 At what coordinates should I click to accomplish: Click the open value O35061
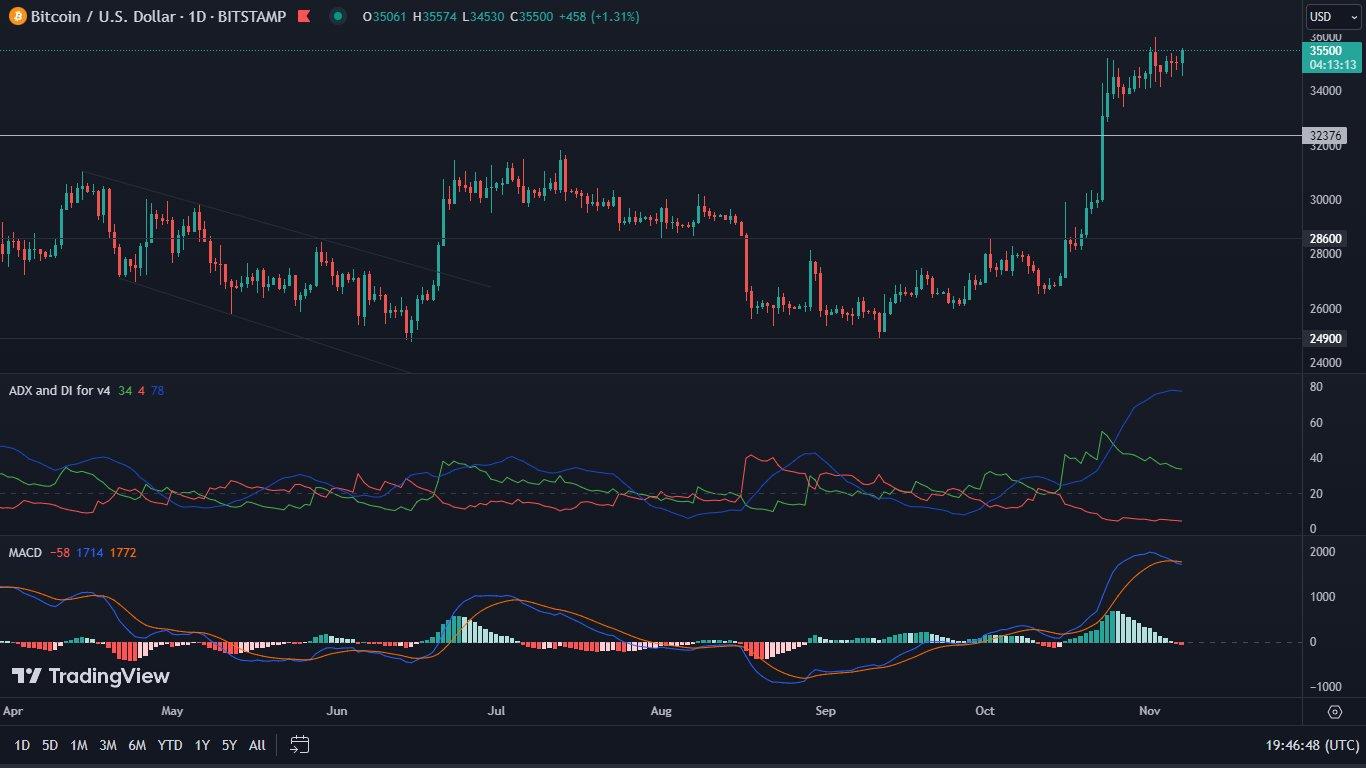click(383, 17)
